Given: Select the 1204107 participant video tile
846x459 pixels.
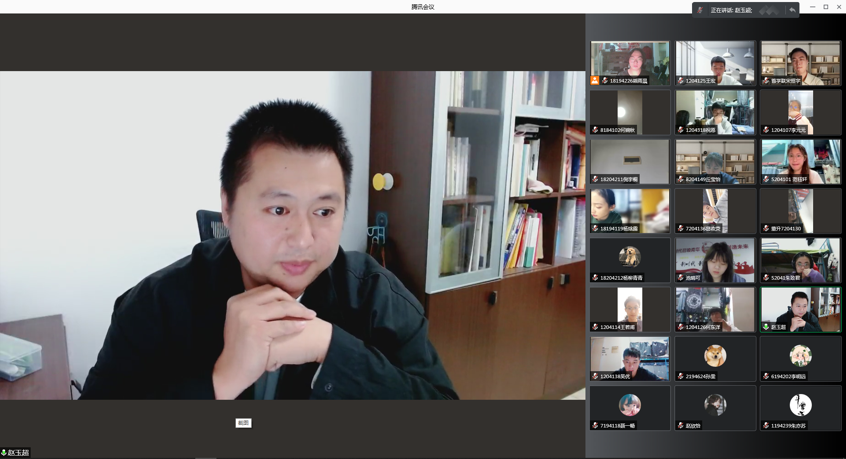Looking at the screenshot, I should [800, 111].
